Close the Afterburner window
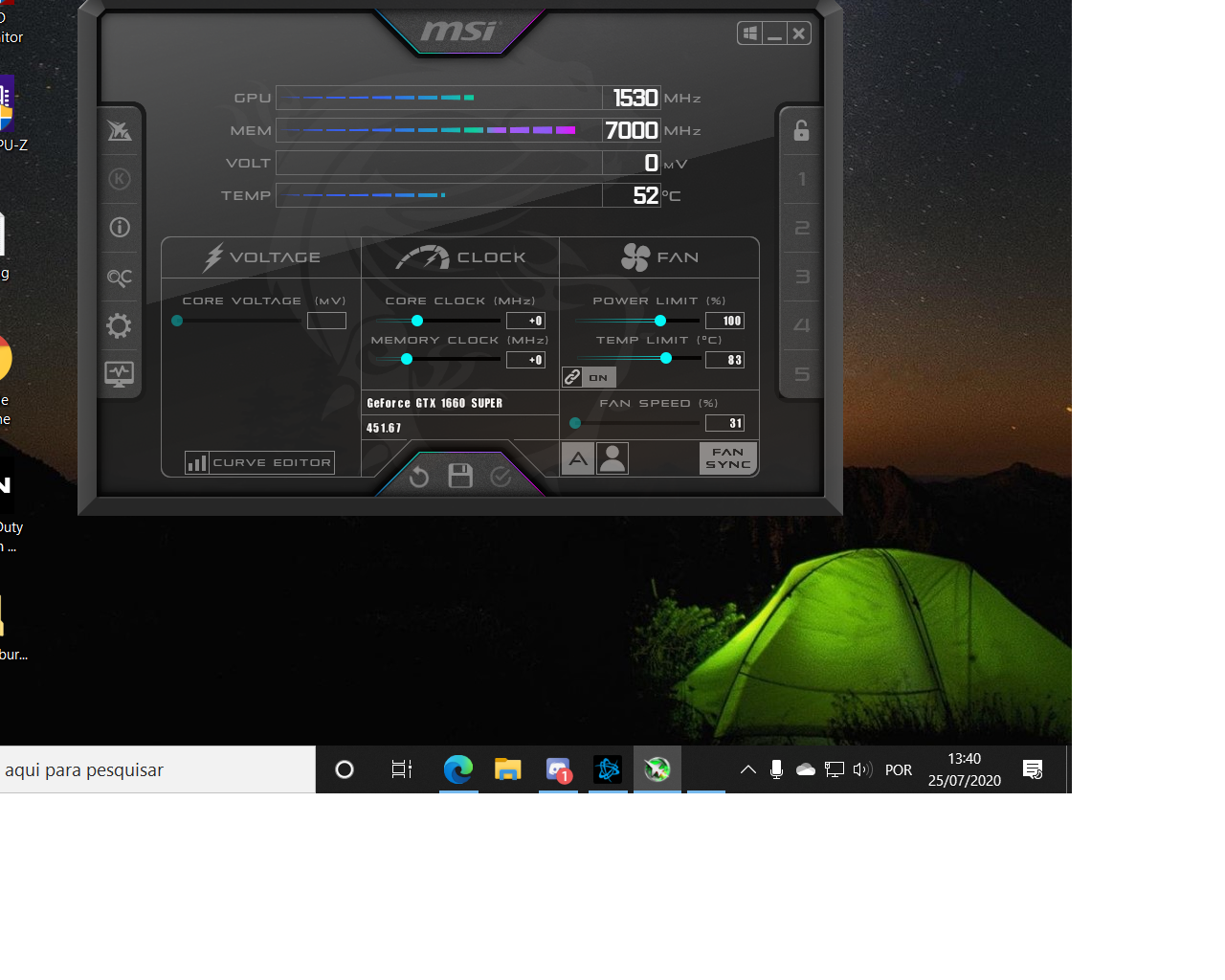1225x980 pixels. coord(799,33)
